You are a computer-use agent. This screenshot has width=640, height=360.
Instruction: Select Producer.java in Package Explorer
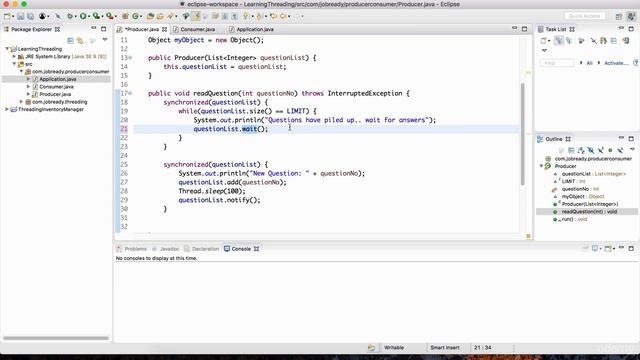[x=55, y=94]
